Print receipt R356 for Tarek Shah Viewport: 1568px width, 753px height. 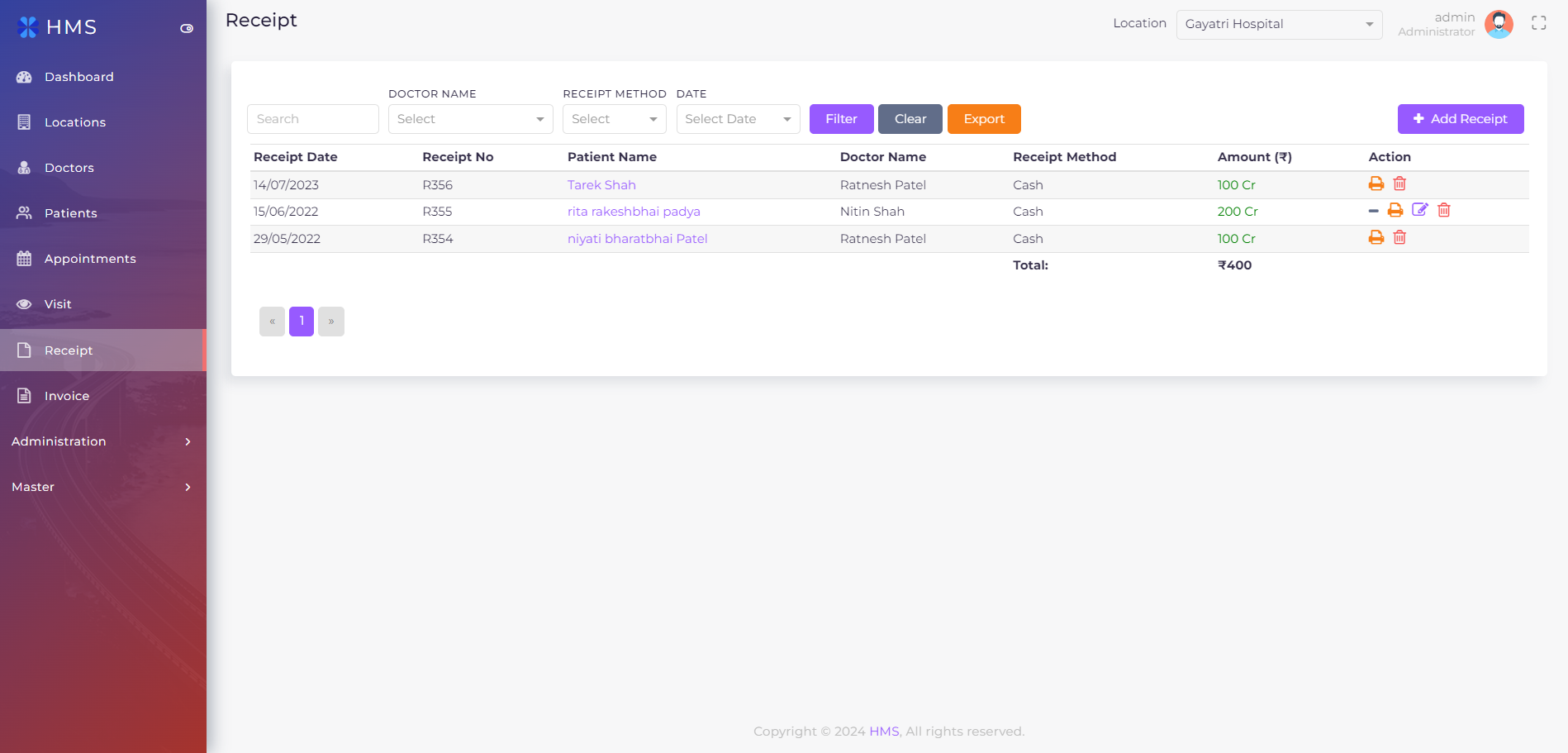coord(1376,183)
